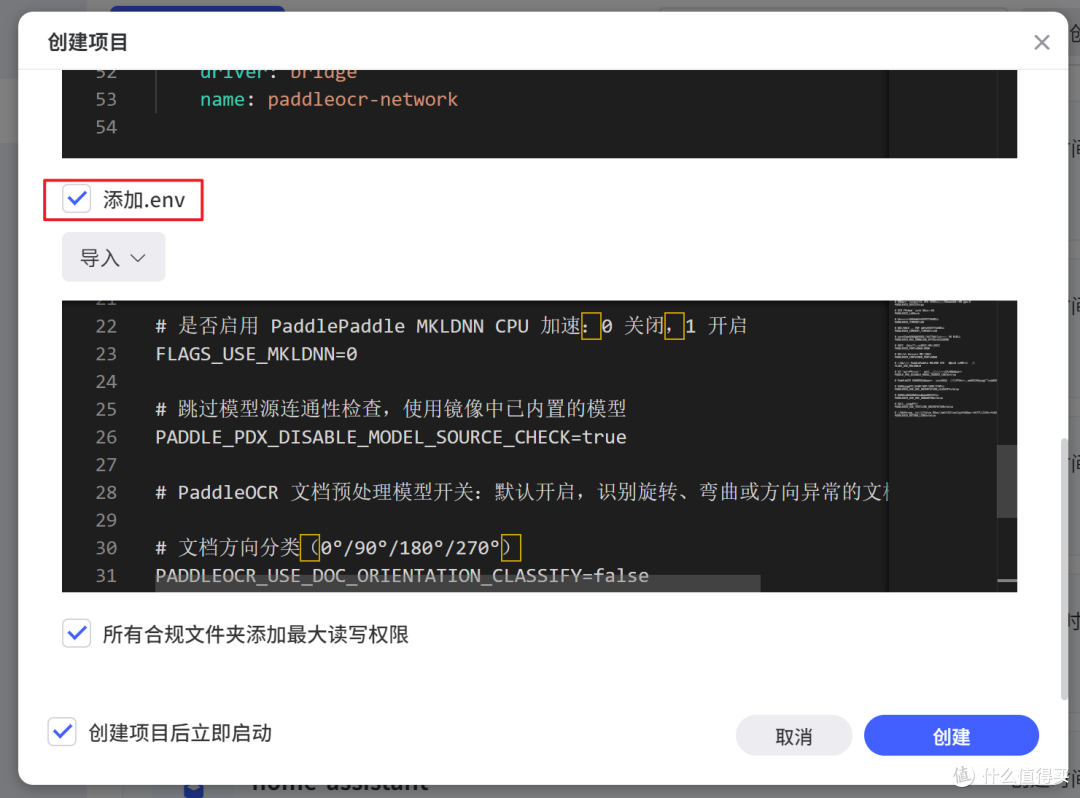Click comment 跳过模型源连通性检查 line
1080x798 pixels.
point(391,409)
